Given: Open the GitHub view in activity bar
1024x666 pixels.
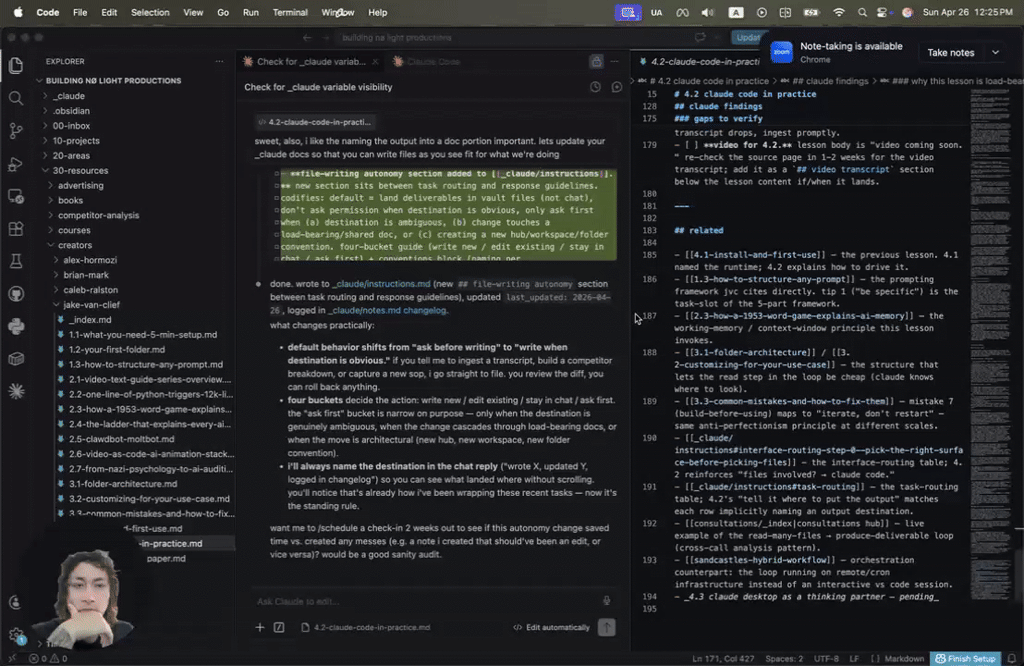Looking at the screenshot, I should click(16, 294).
